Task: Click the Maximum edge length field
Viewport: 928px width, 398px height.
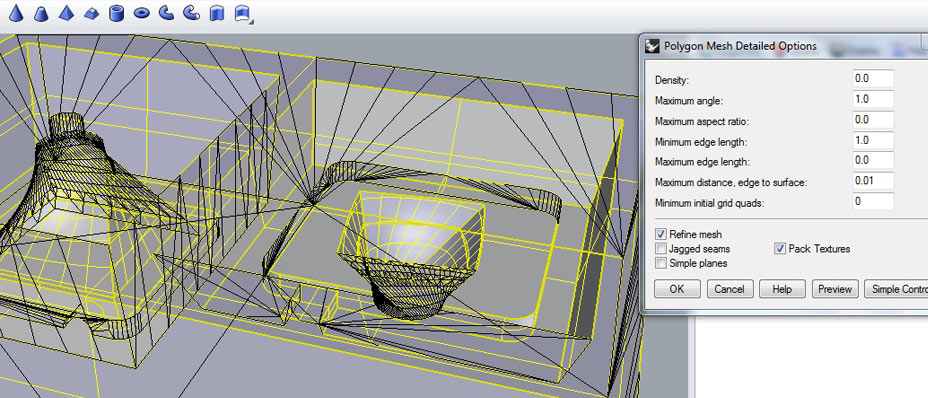Action: (873, 161)
